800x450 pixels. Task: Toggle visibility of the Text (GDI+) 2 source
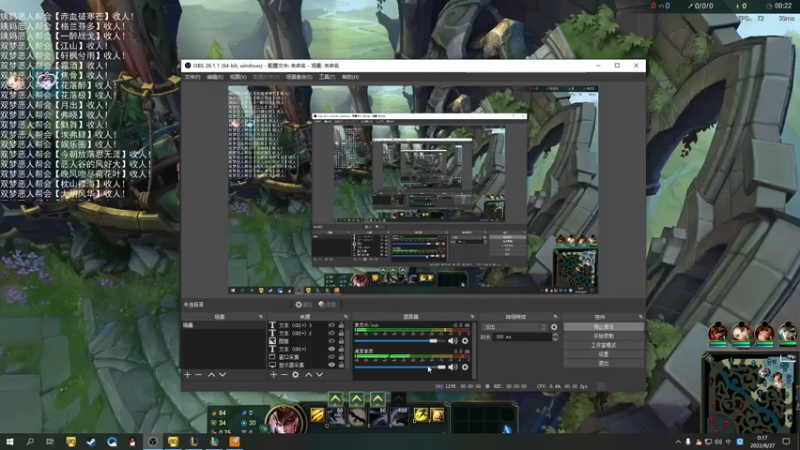tap(332, 333)
